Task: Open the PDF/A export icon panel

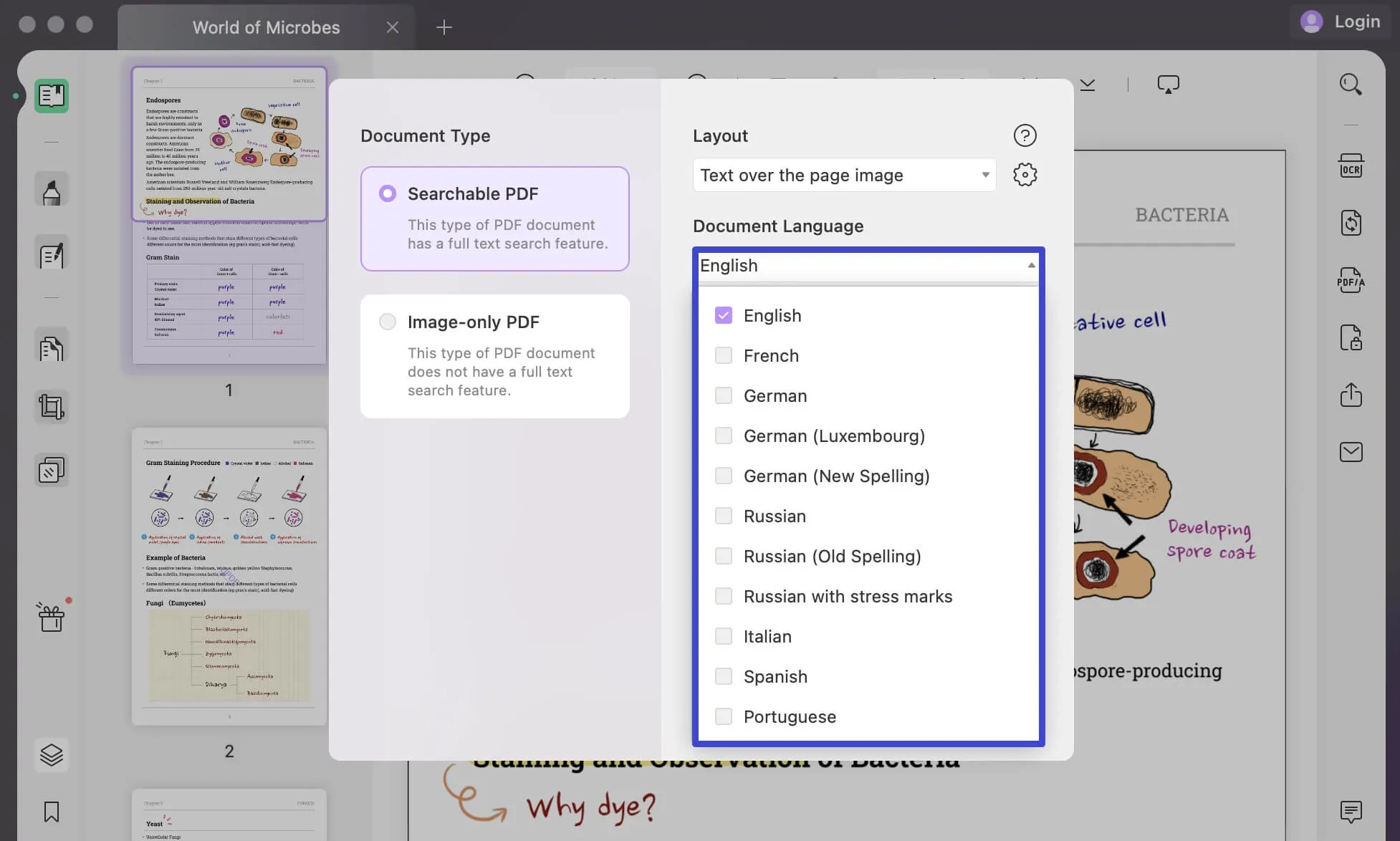Action: pyautogui.click(x=1351, y=280)
